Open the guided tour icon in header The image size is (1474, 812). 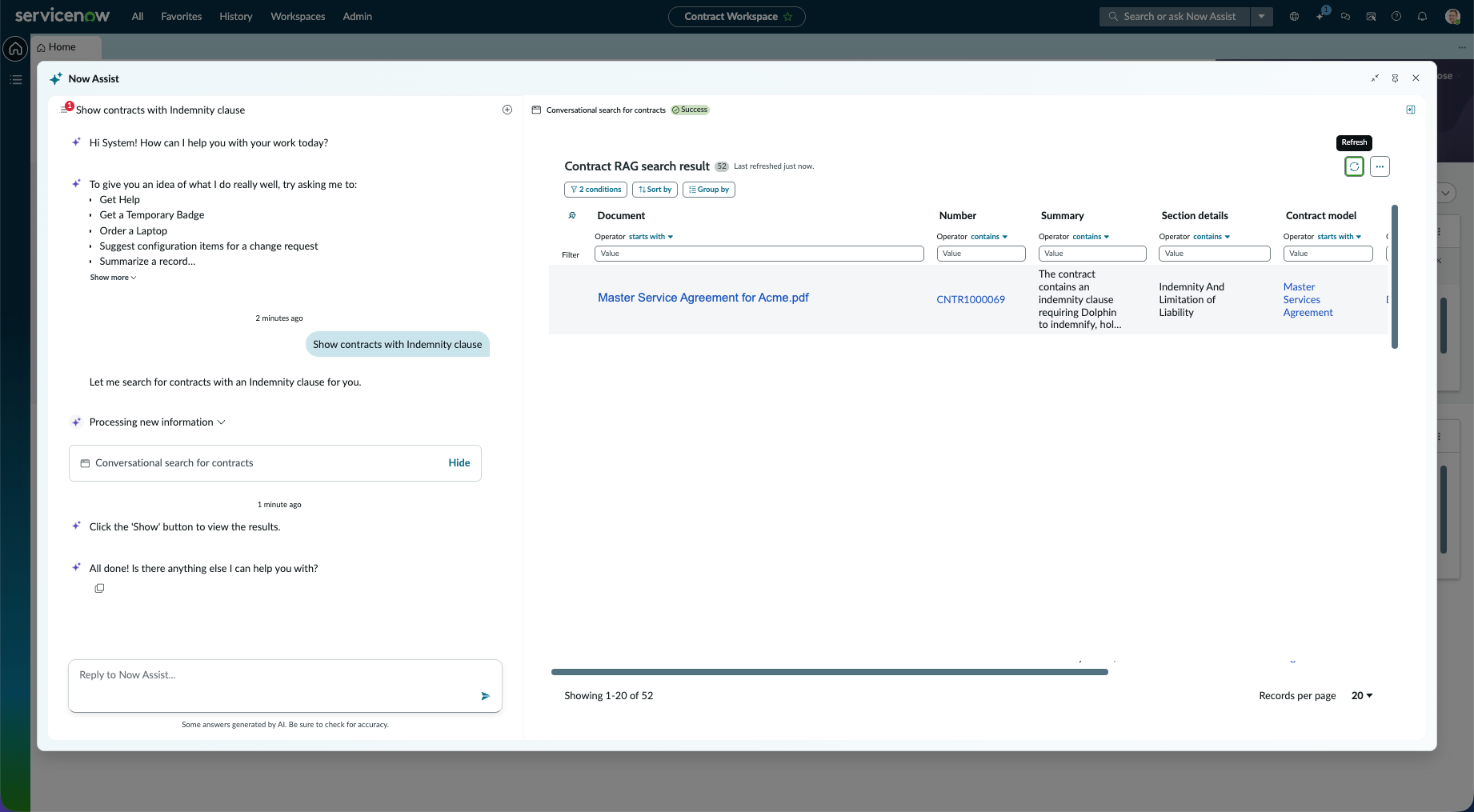1371,16
